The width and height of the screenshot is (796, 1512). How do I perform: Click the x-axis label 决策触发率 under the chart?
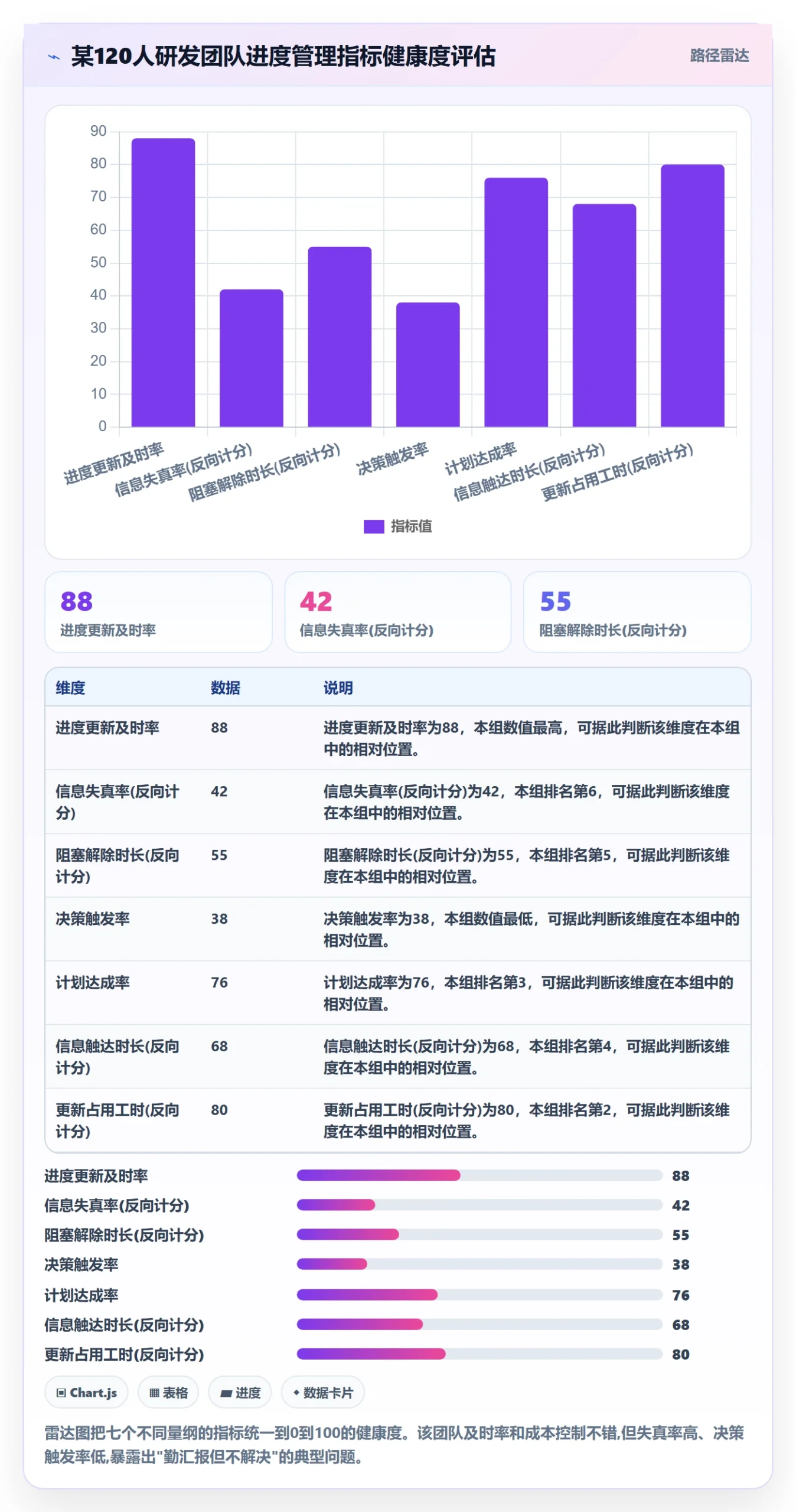tap(392, 458)
